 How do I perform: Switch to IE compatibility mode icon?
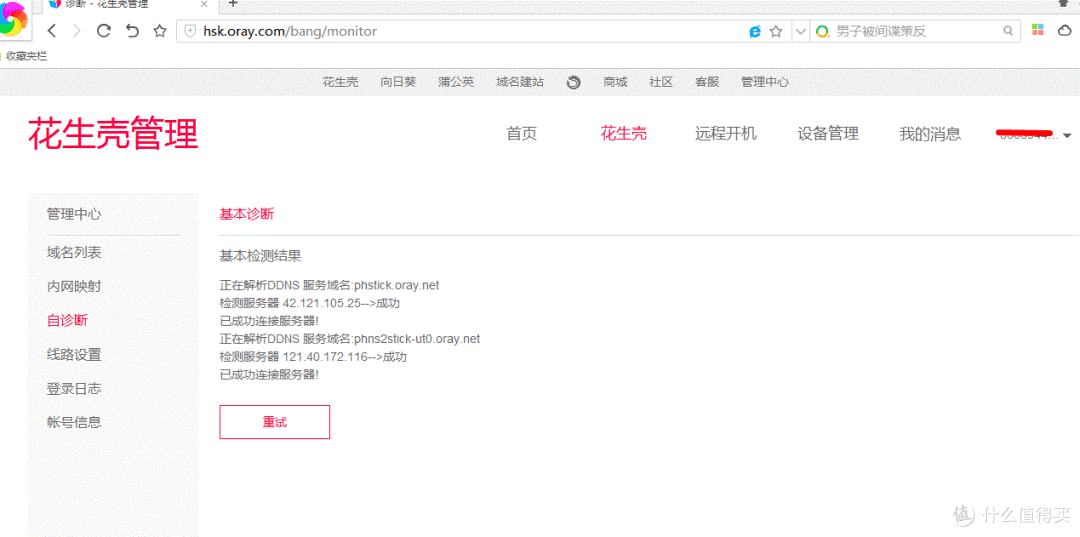756,31
